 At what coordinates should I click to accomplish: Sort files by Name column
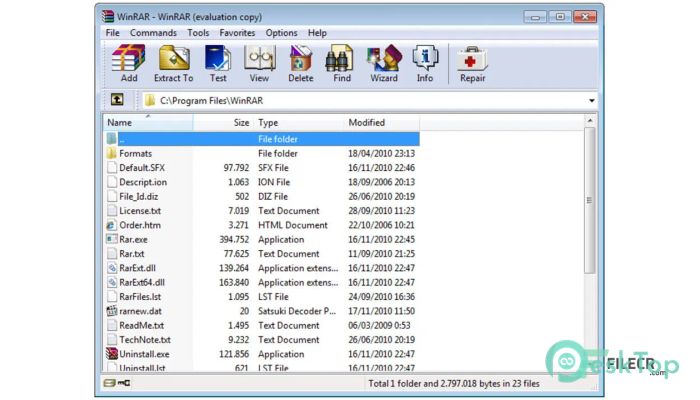pyautogui.click(x=148, y=122)
